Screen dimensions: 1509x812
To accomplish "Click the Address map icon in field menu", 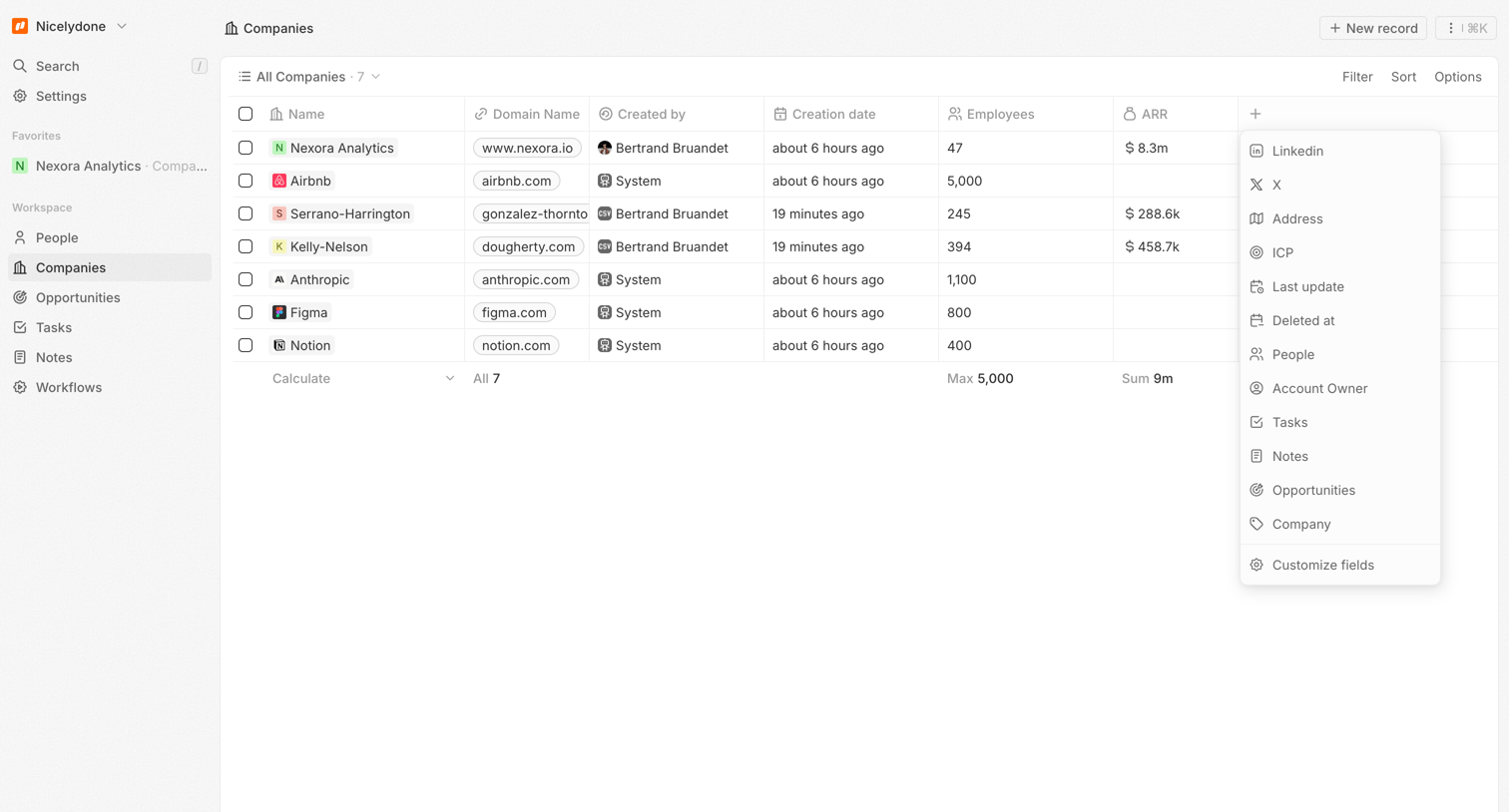I will (1257, 218).
